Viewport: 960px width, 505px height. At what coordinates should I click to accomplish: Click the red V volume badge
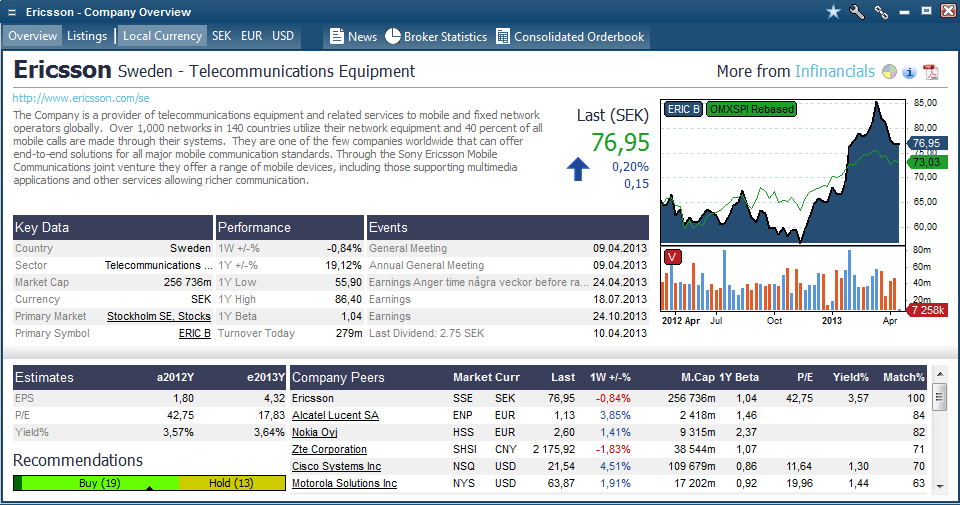pos(672,256)
